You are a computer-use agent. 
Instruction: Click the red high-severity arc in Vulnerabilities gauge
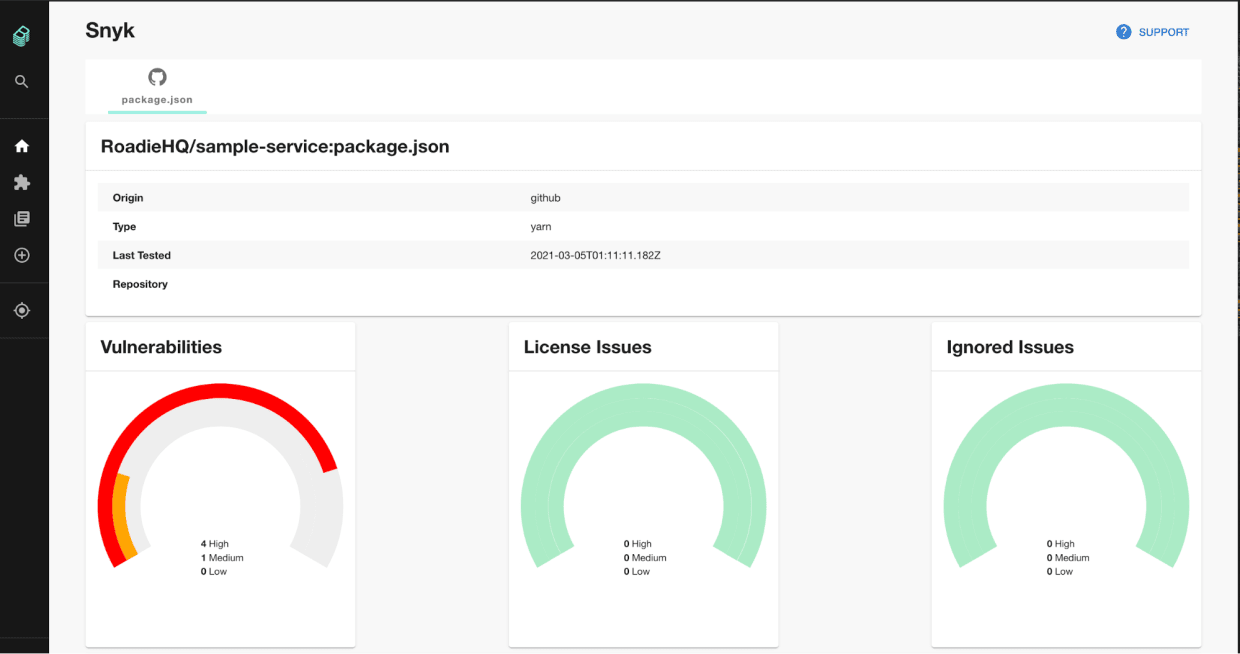pyautogui.click(x=221, y=393)
